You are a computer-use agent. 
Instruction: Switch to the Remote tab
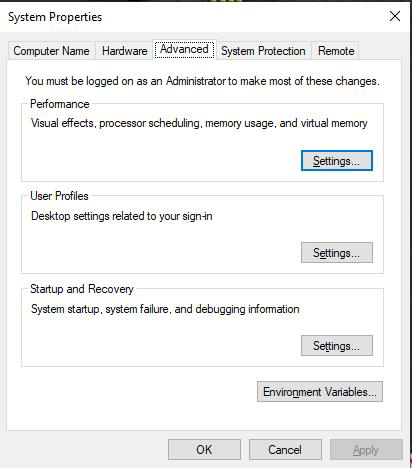click(336, 51)
